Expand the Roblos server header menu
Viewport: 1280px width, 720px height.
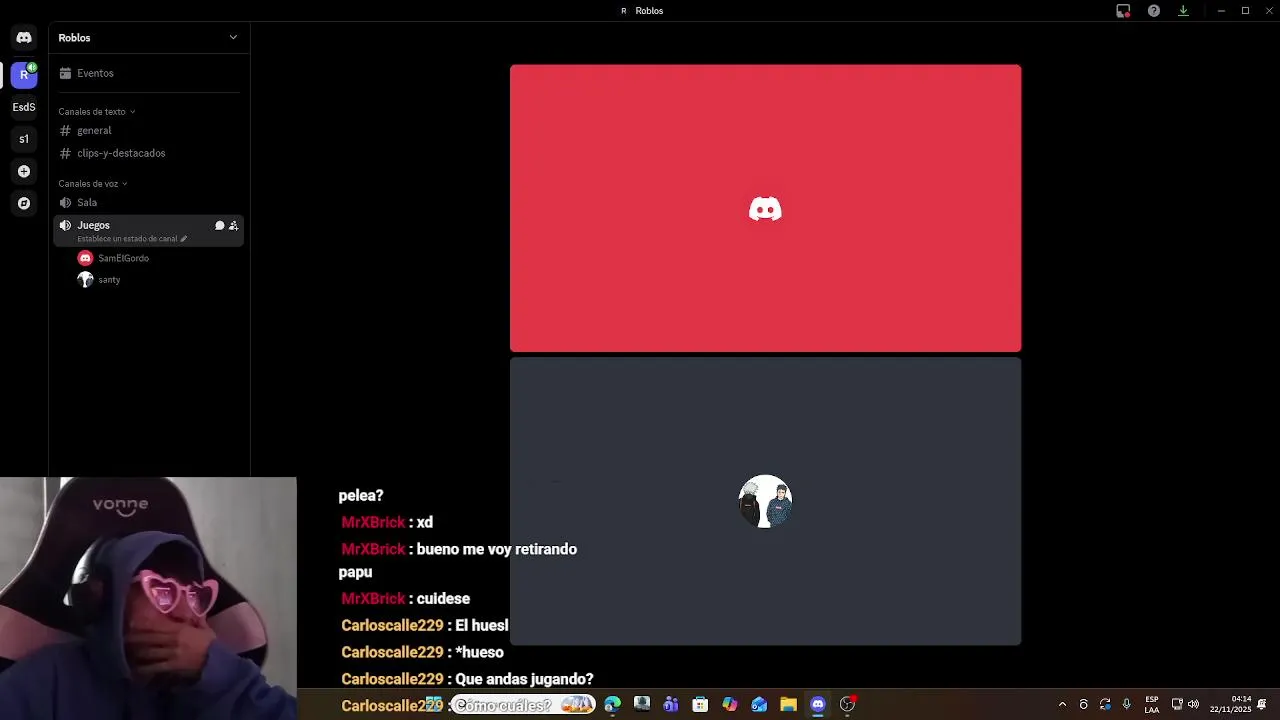pos(149,38)
